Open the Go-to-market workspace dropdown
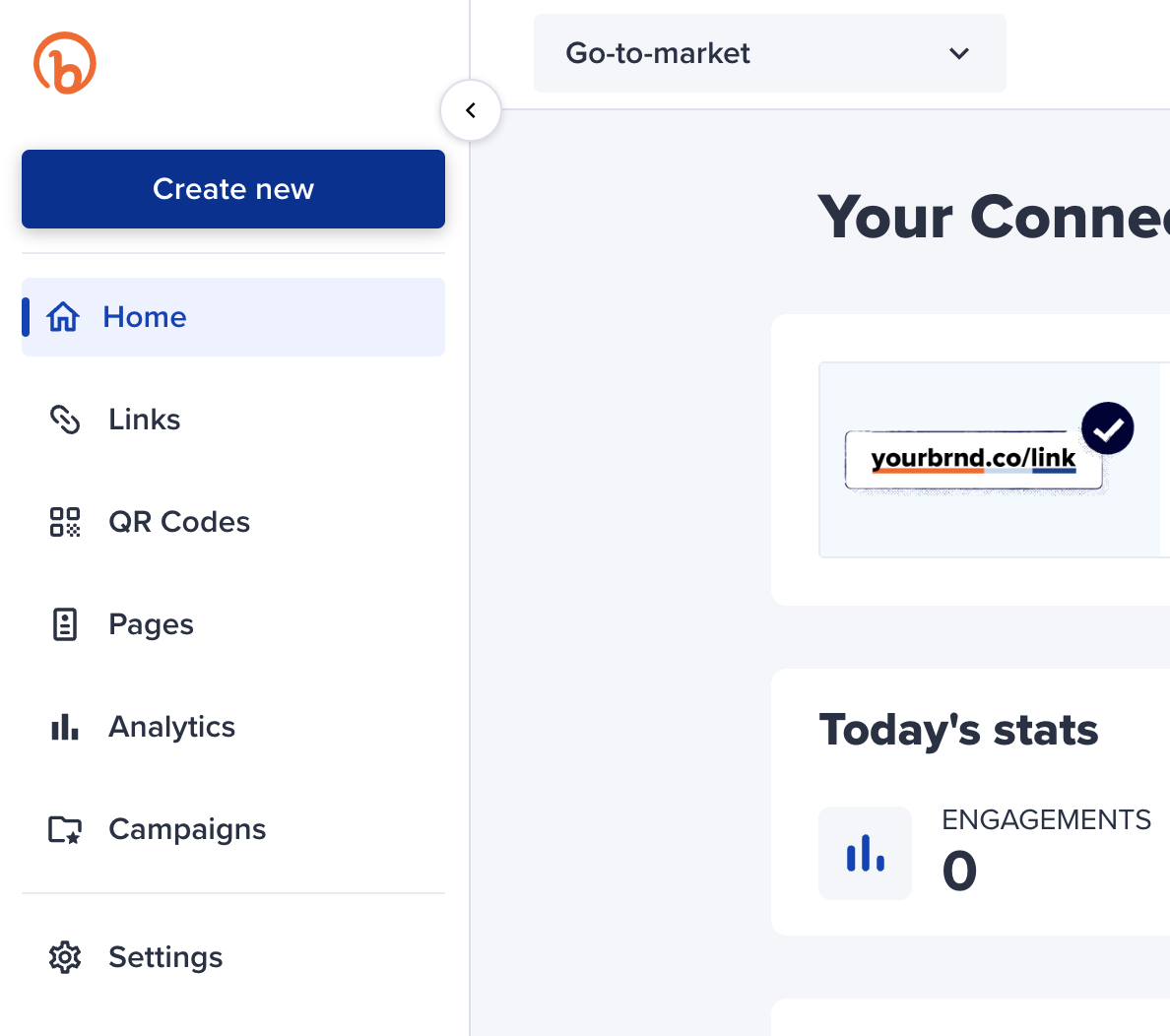This screenshot has height=1036, width=1170. 769,53
